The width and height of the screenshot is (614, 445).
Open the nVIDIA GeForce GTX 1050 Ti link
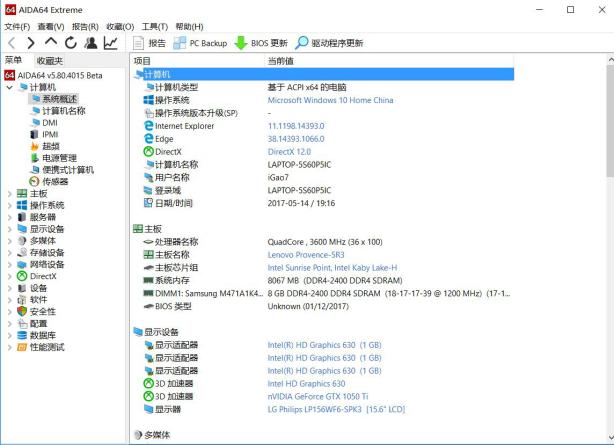[318, 396]
